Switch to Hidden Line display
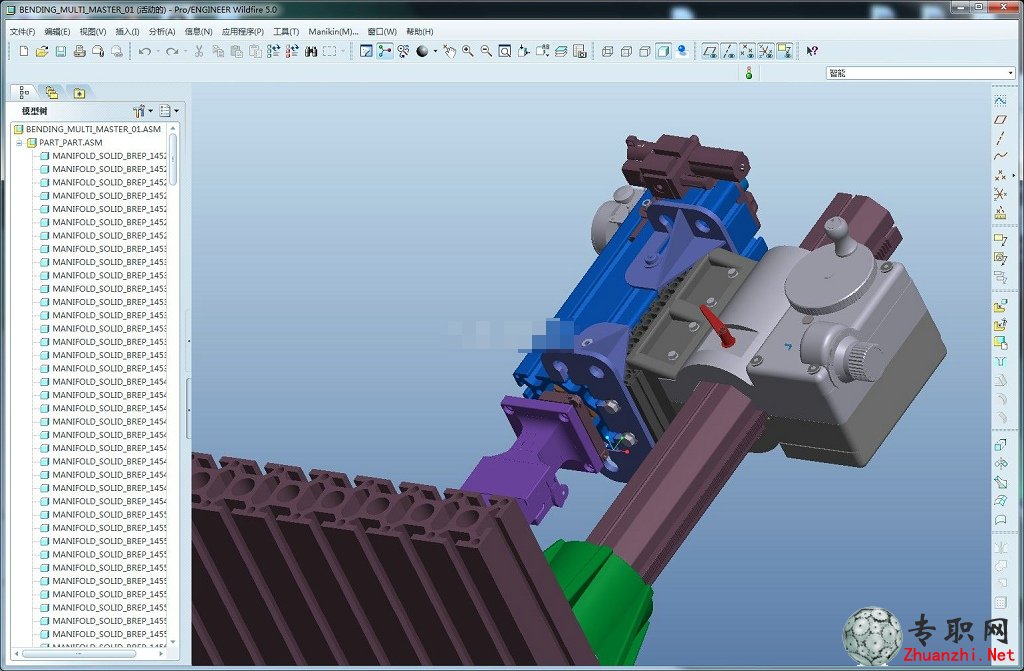 626,51
